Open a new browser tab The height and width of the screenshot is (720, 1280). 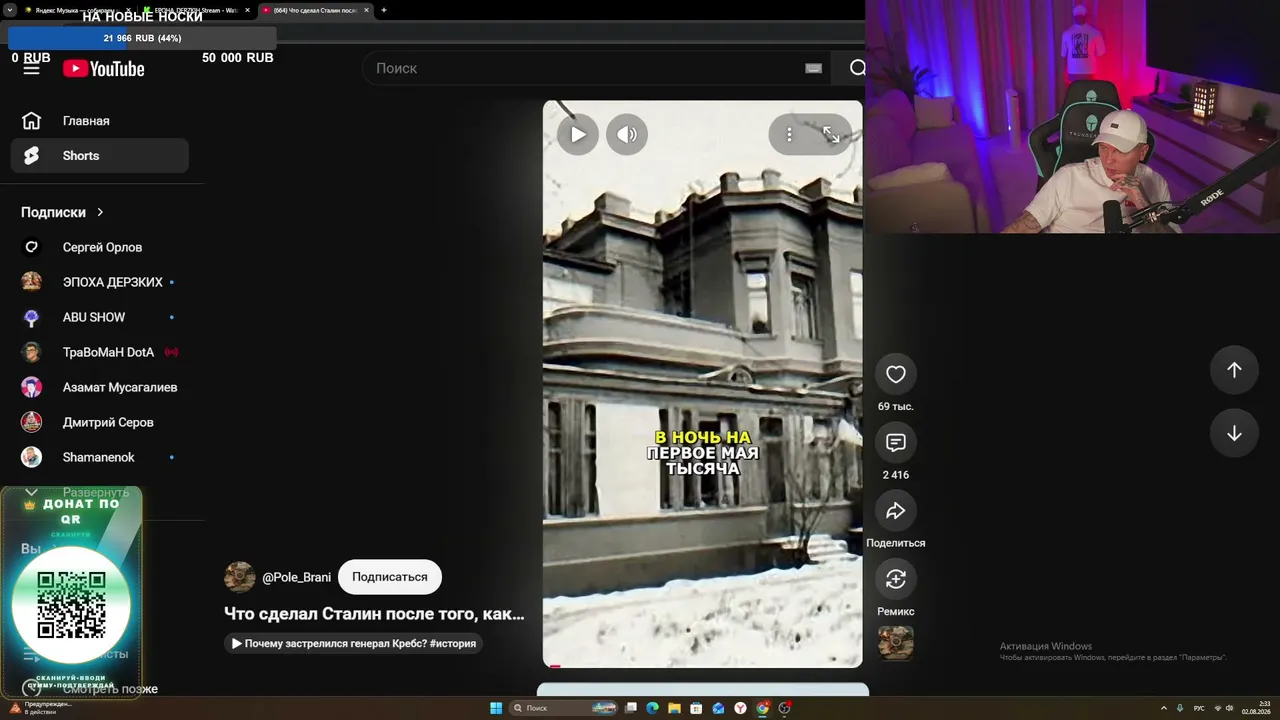(384, 10)
